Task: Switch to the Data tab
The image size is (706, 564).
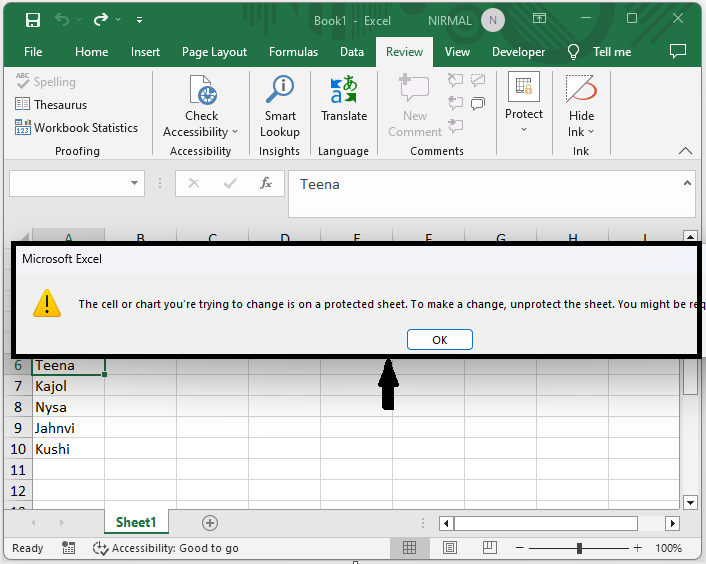Action: (x=352, y=52)
